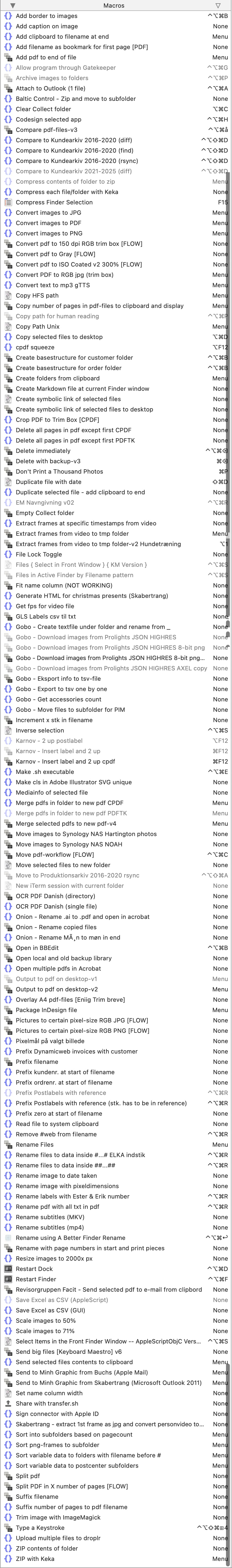
Task: Click the icon beside Make .sh executable
Action: click(x=8, y=771)
